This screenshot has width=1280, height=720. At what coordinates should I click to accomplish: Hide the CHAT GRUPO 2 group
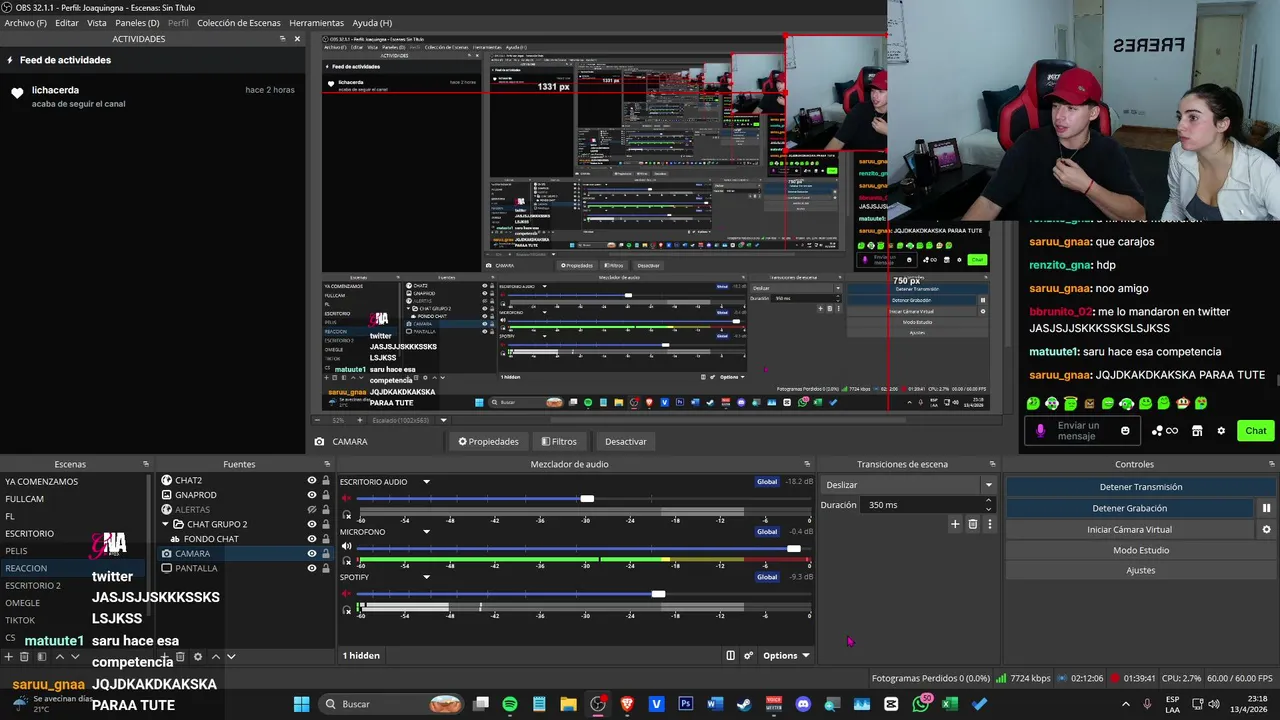pyautogui.click(x=312, y=524)
